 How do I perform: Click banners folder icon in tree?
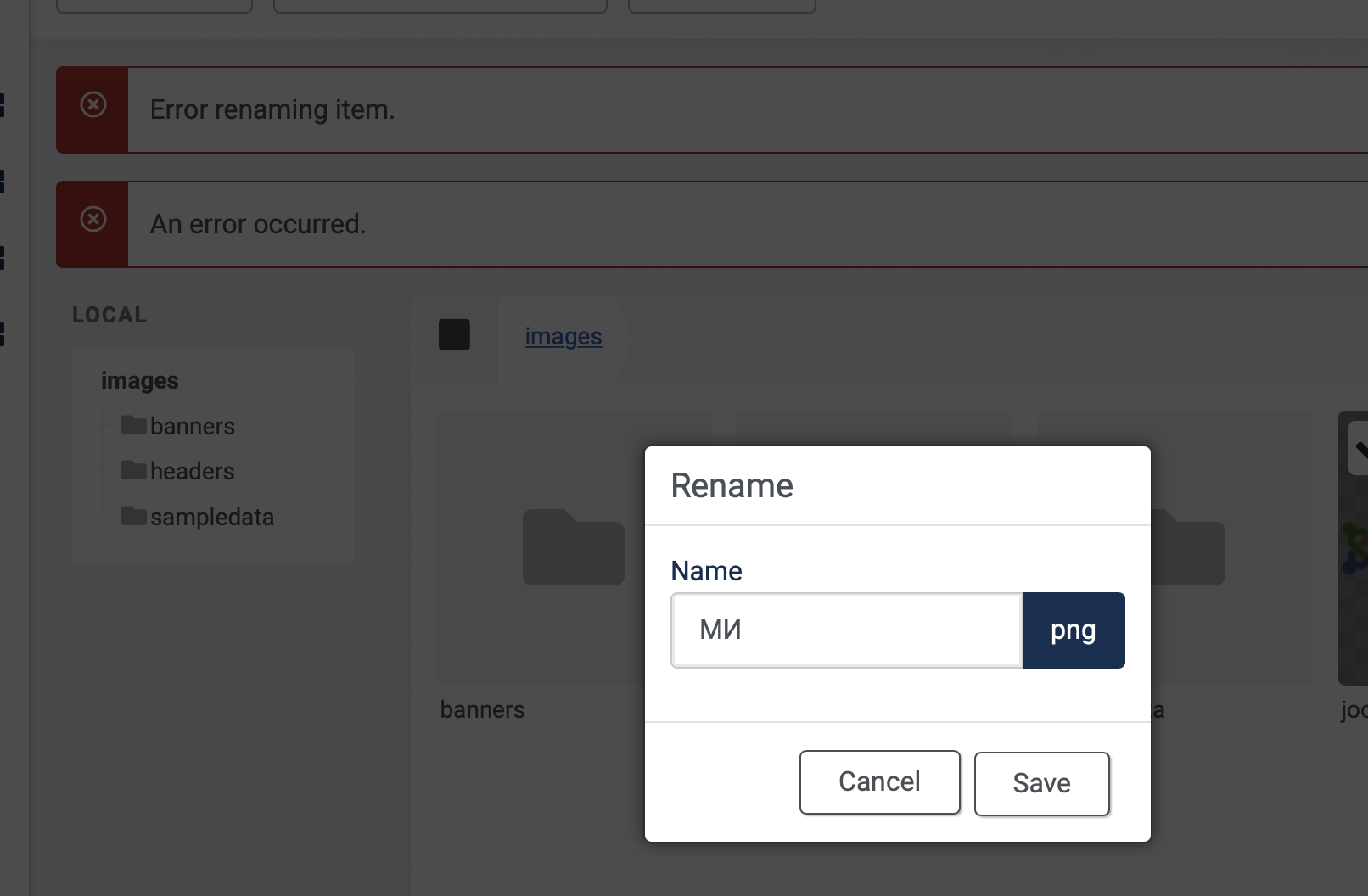(134, 424)
